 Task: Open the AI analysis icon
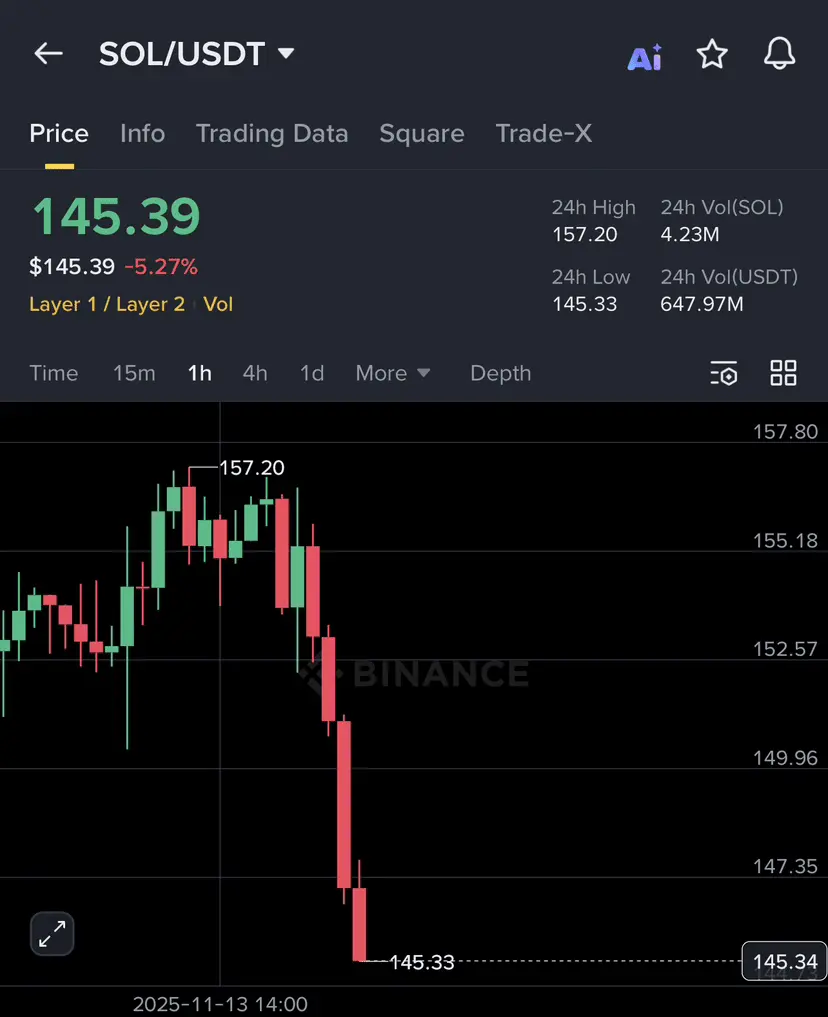pos(645,57)
